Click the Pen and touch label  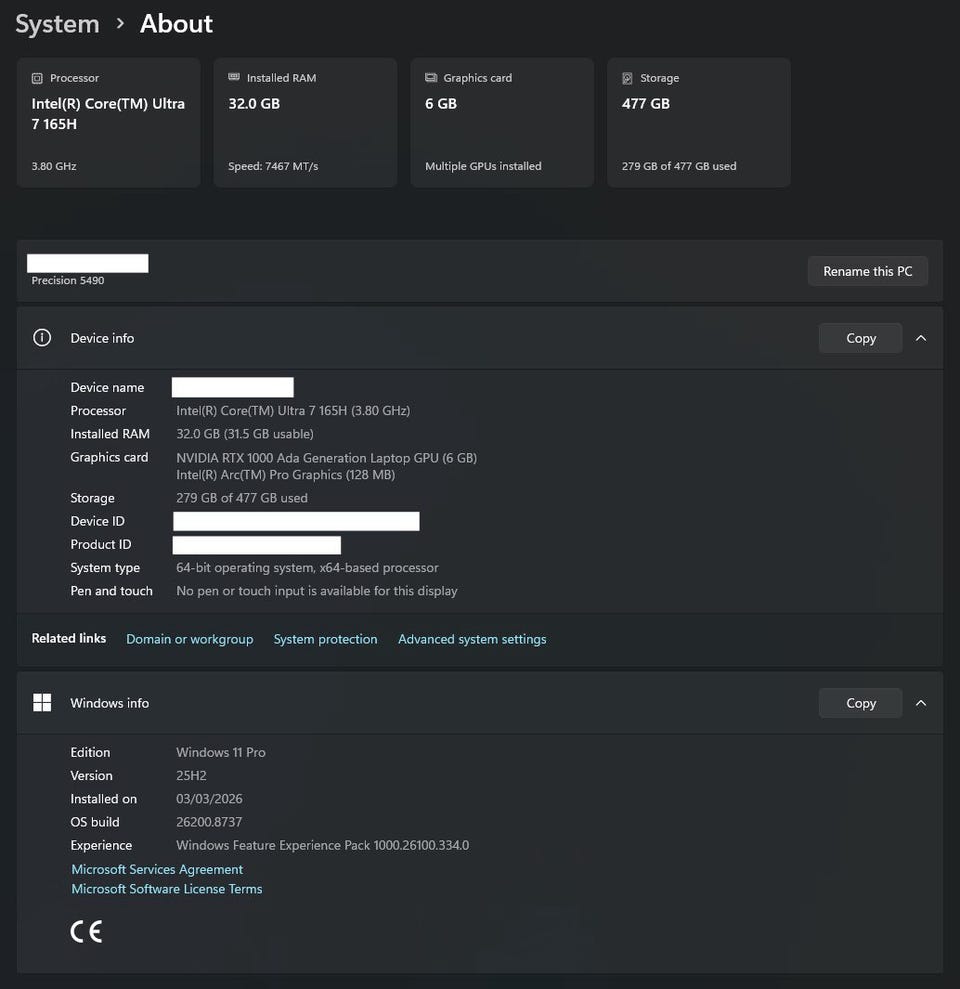(112, 591)
